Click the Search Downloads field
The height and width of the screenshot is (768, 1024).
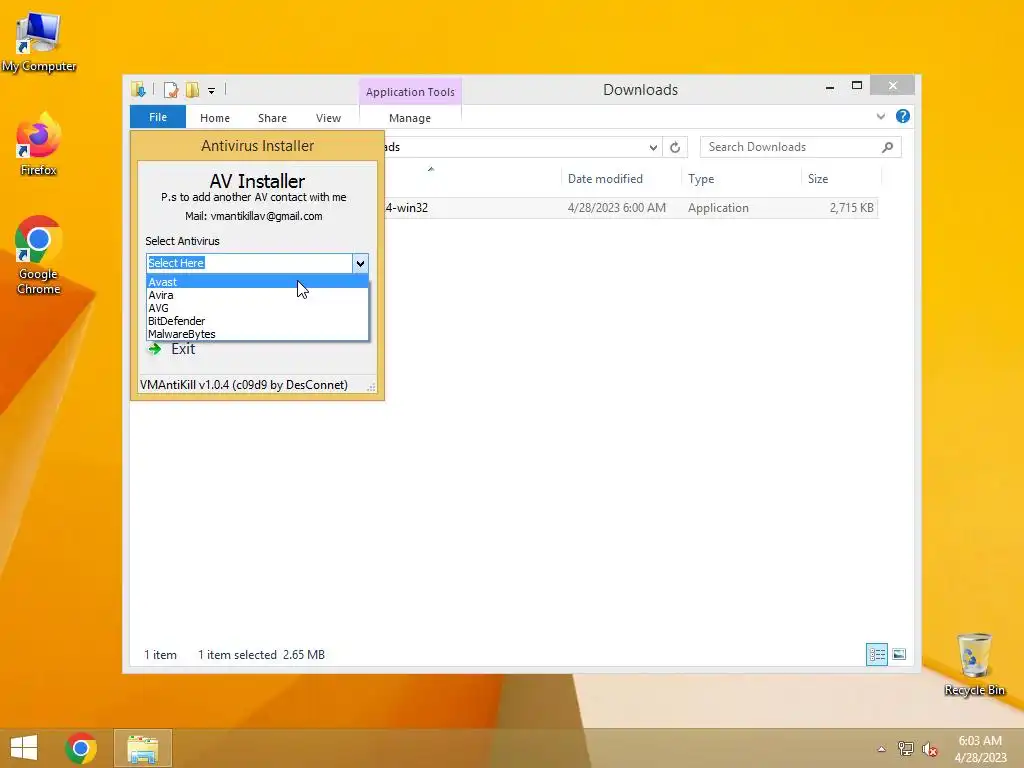[801, 147]
